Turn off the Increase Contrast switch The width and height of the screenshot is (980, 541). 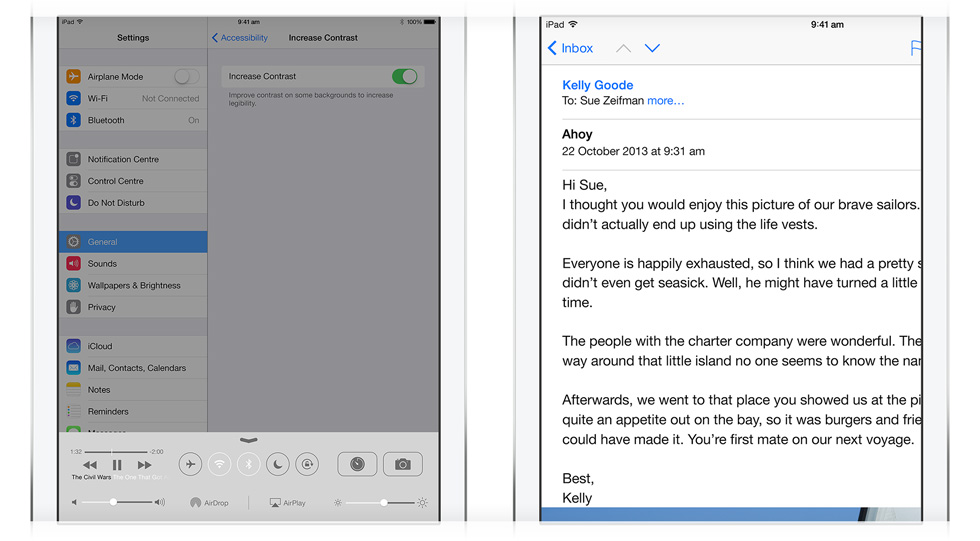404,77
